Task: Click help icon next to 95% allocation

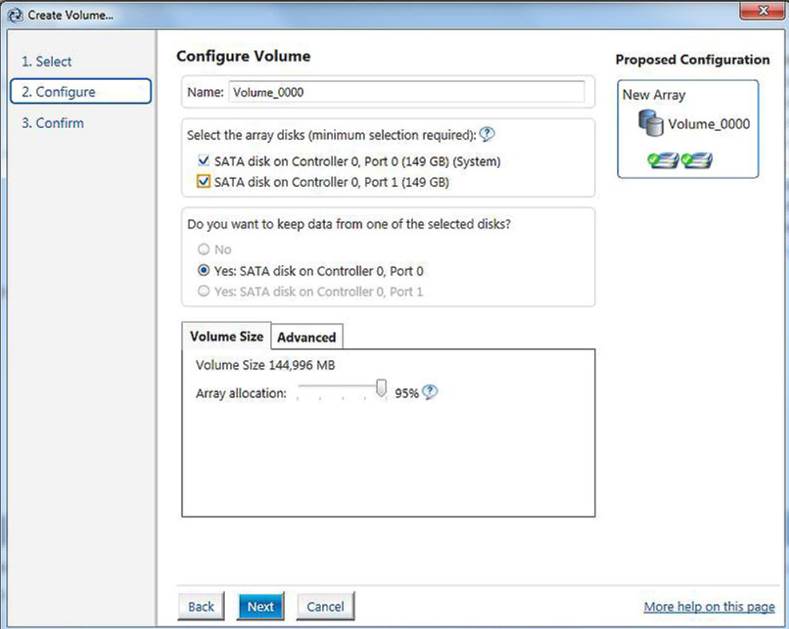Action: [430, 392]
